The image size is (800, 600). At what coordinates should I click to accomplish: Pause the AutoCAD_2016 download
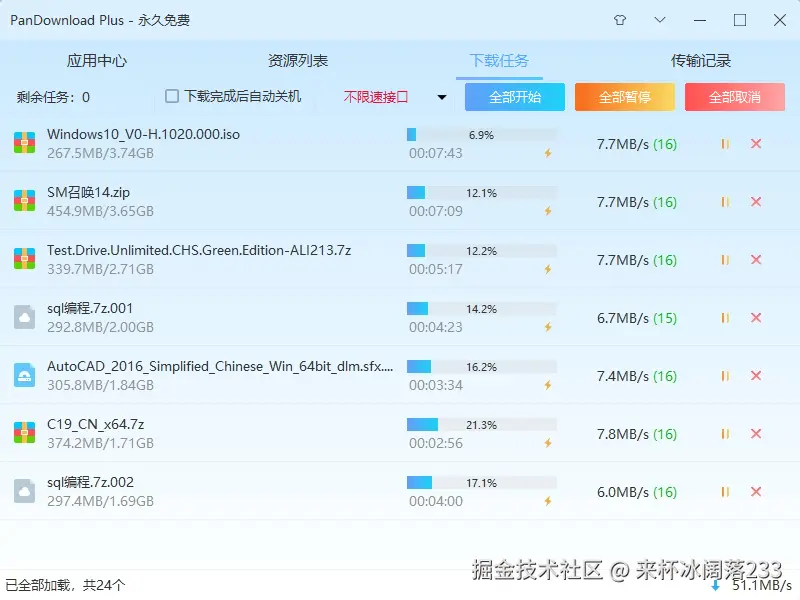click(725, 376)
